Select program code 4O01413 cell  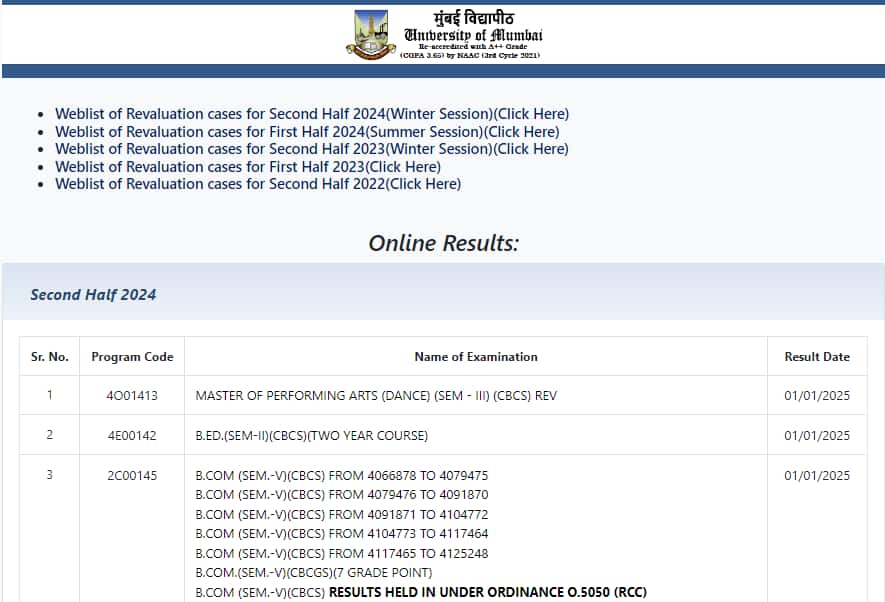point(132,396)
